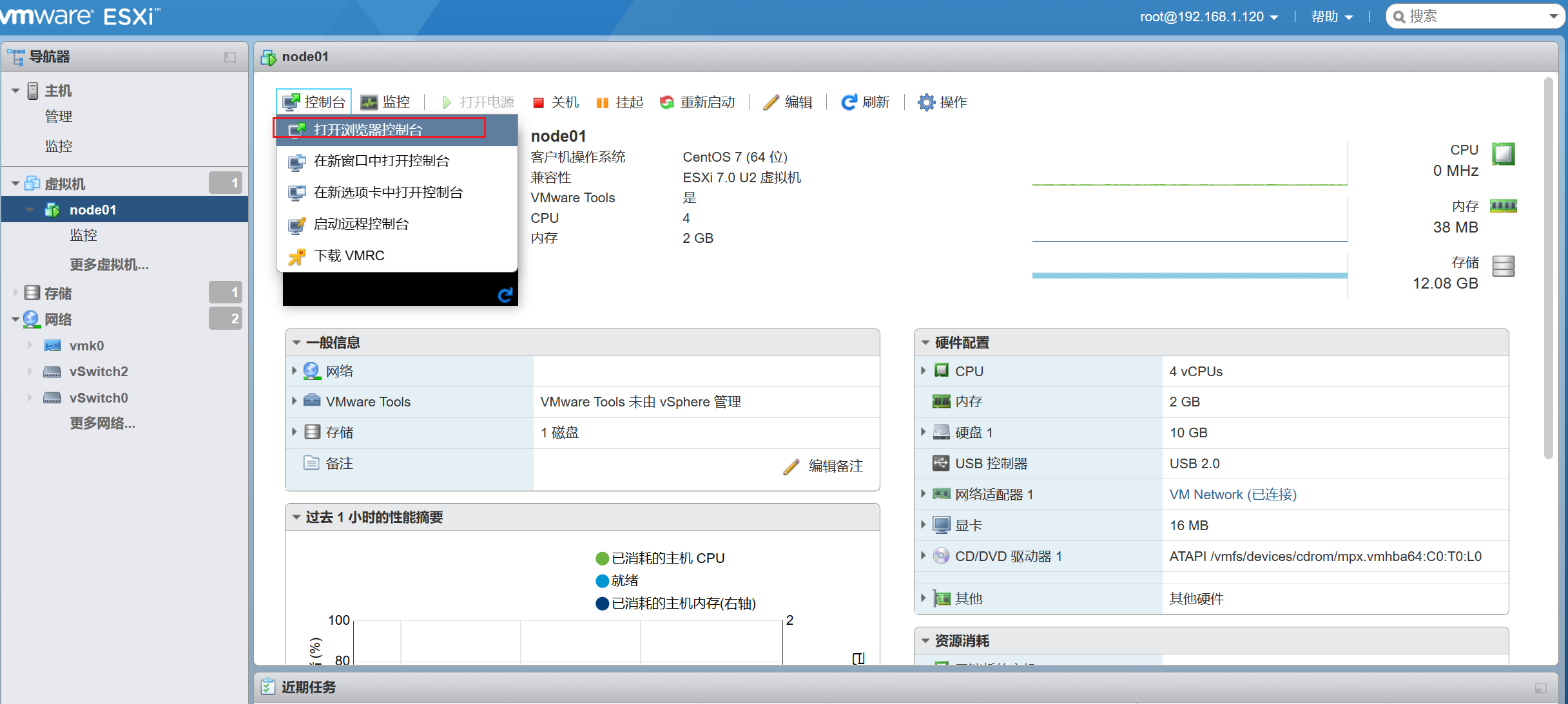The width and height of the screenshot is (1568, 704).
Task: Expand the 其他 hardware row
Action: (923, 598)
